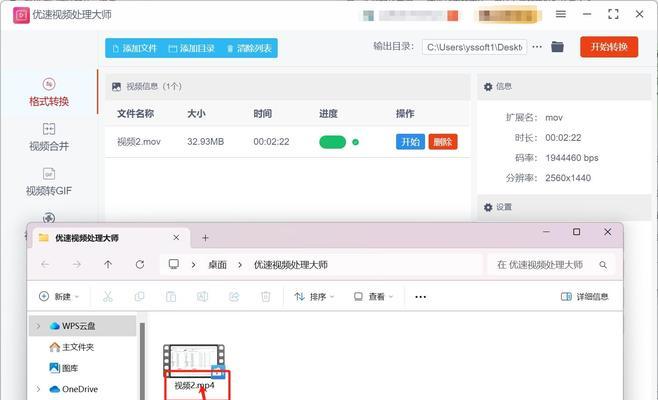This screenshot has width=658, height=400.
Task: Add a new tab in File Explorer
Action: [205, 238]
